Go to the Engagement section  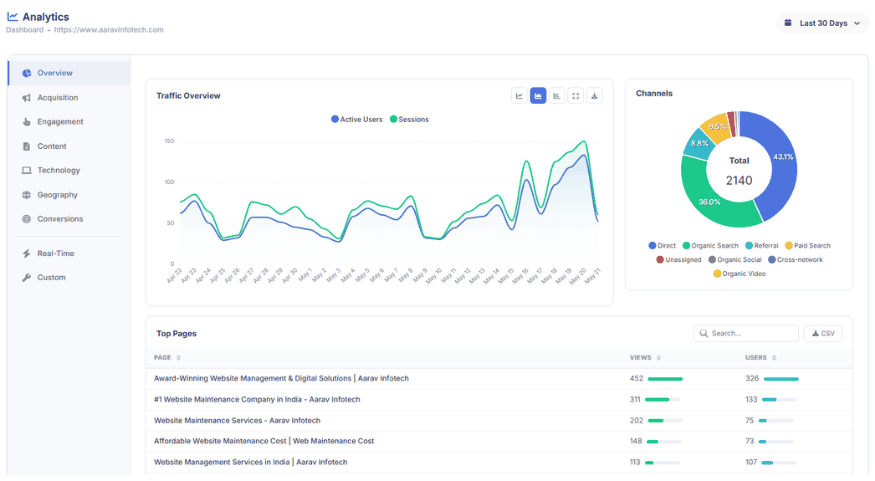coord(69,122)
